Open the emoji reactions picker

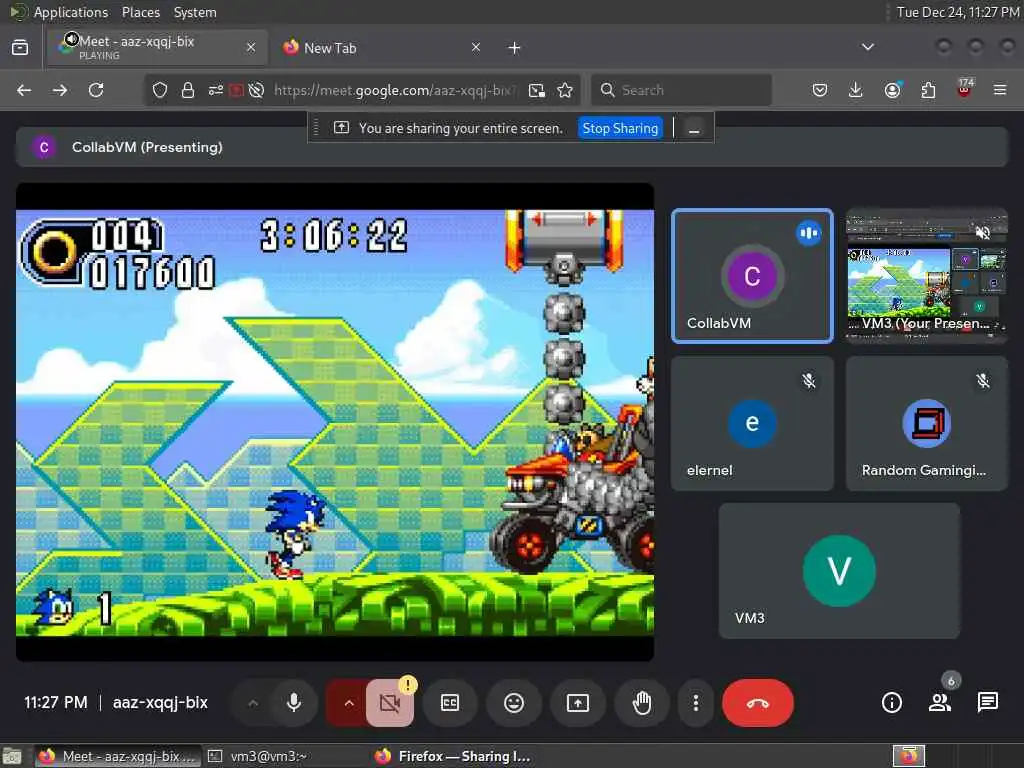pos(514,703)
